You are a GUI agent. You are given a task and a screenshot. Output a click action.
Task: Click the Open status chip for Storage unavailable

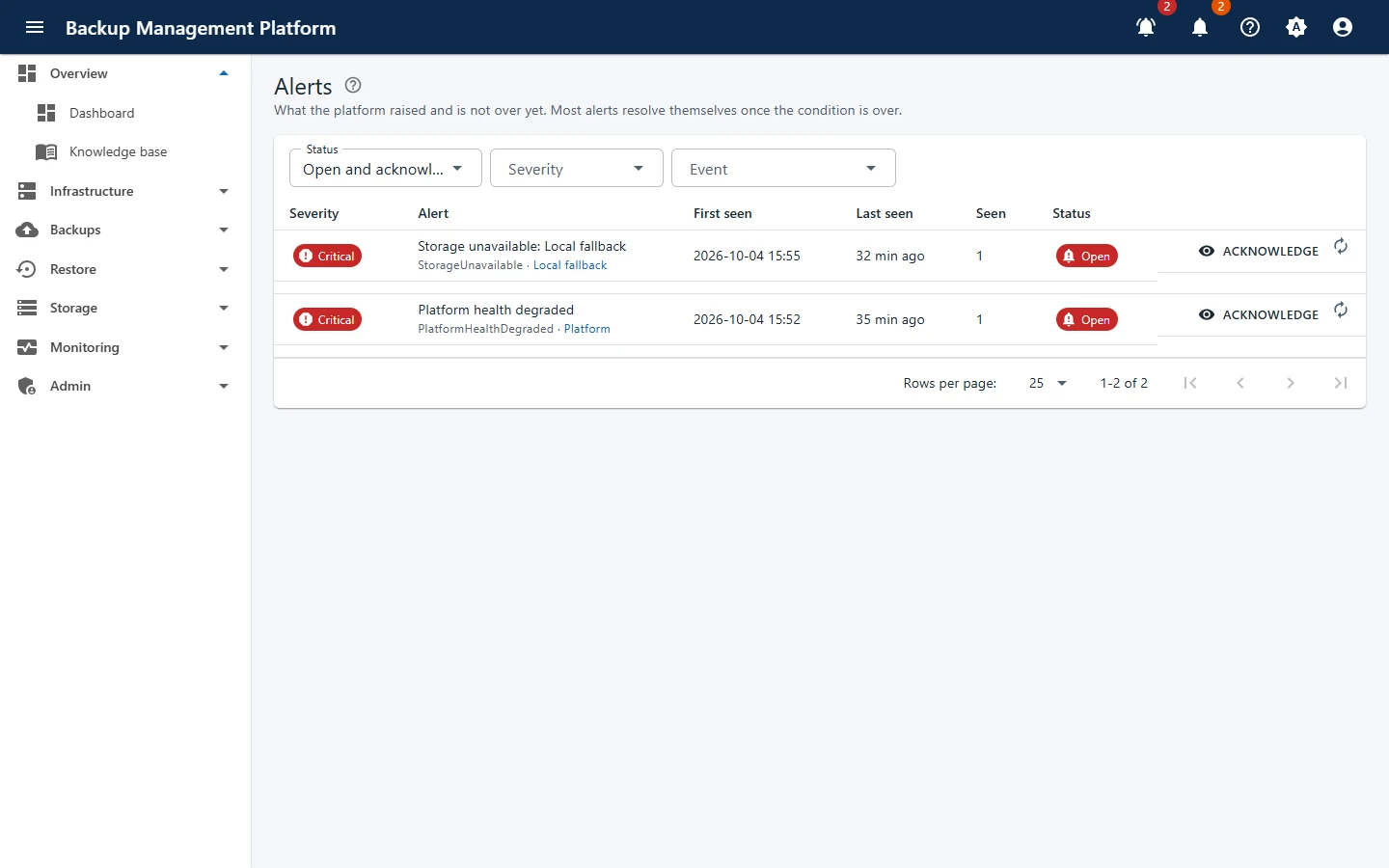point(1087,256)
